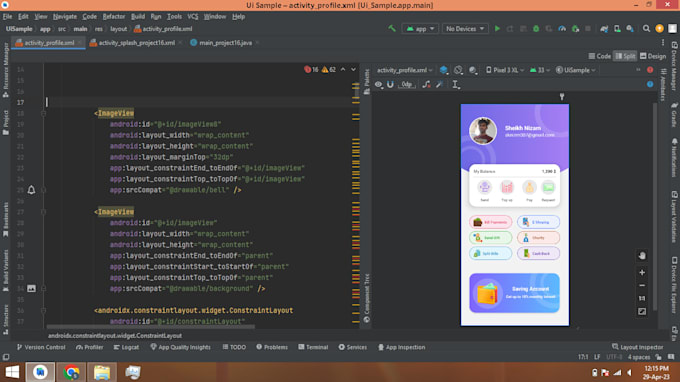Go to next highlighted error arrow

(x=353, y=69)
